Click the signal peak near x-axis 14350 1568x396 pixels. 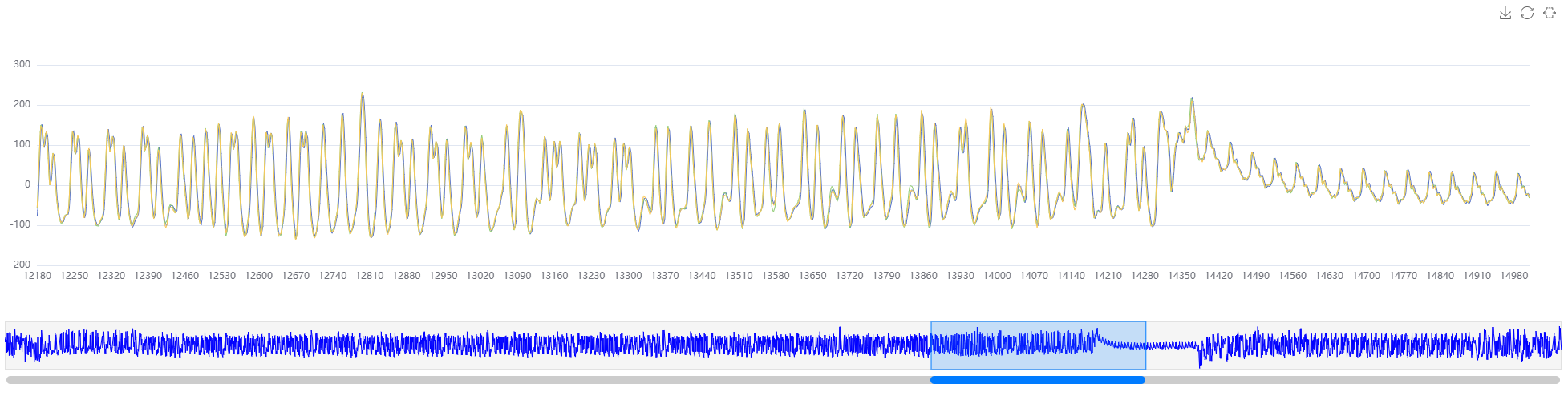click(1192, 99)
